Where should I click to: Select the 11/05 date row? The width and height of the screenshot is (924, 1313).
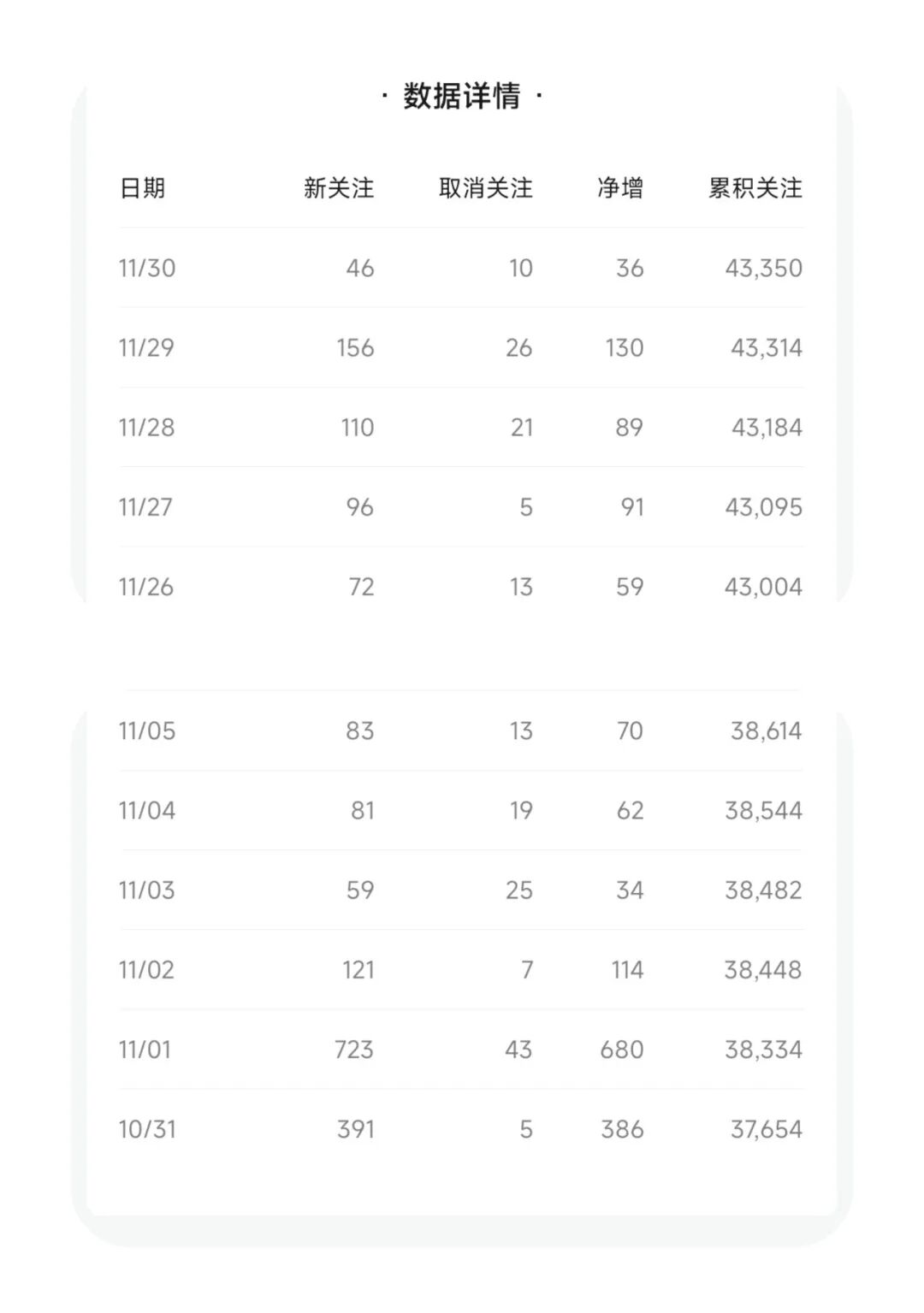pos(461,730)
